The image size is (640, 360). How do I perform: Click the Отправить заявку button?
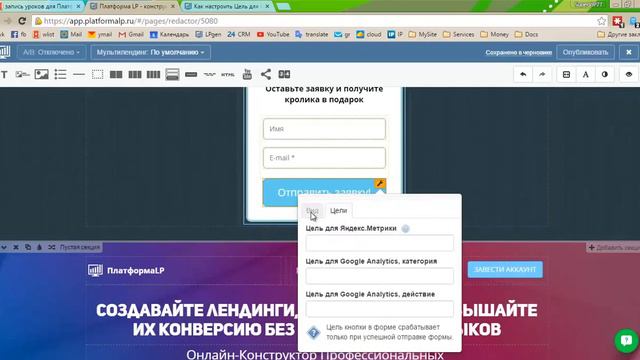(x=324, y=192)
